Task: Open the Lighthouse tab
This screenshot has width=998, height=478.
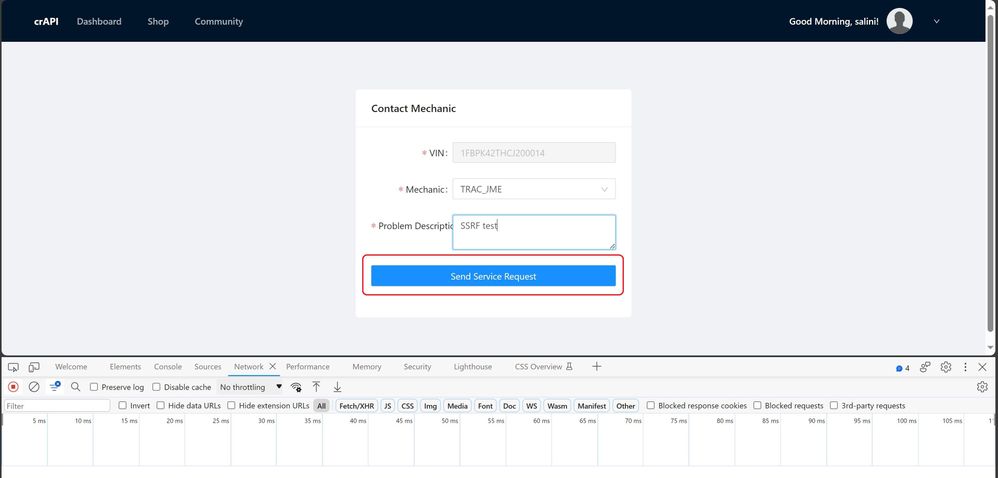Action: coord(473,367)
